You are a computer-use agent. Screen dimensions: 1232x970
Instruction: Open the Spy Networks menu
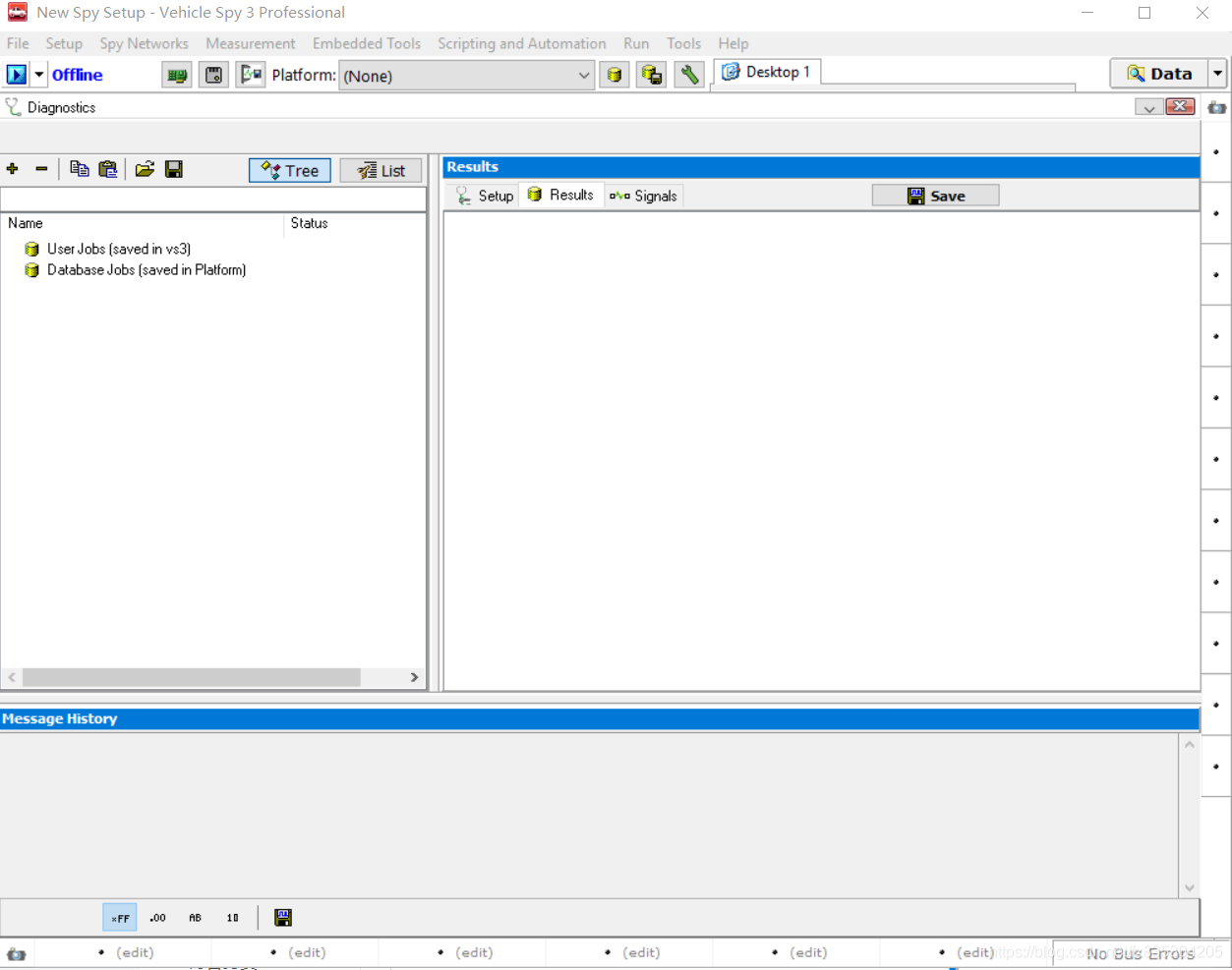(x=144, y=43)
